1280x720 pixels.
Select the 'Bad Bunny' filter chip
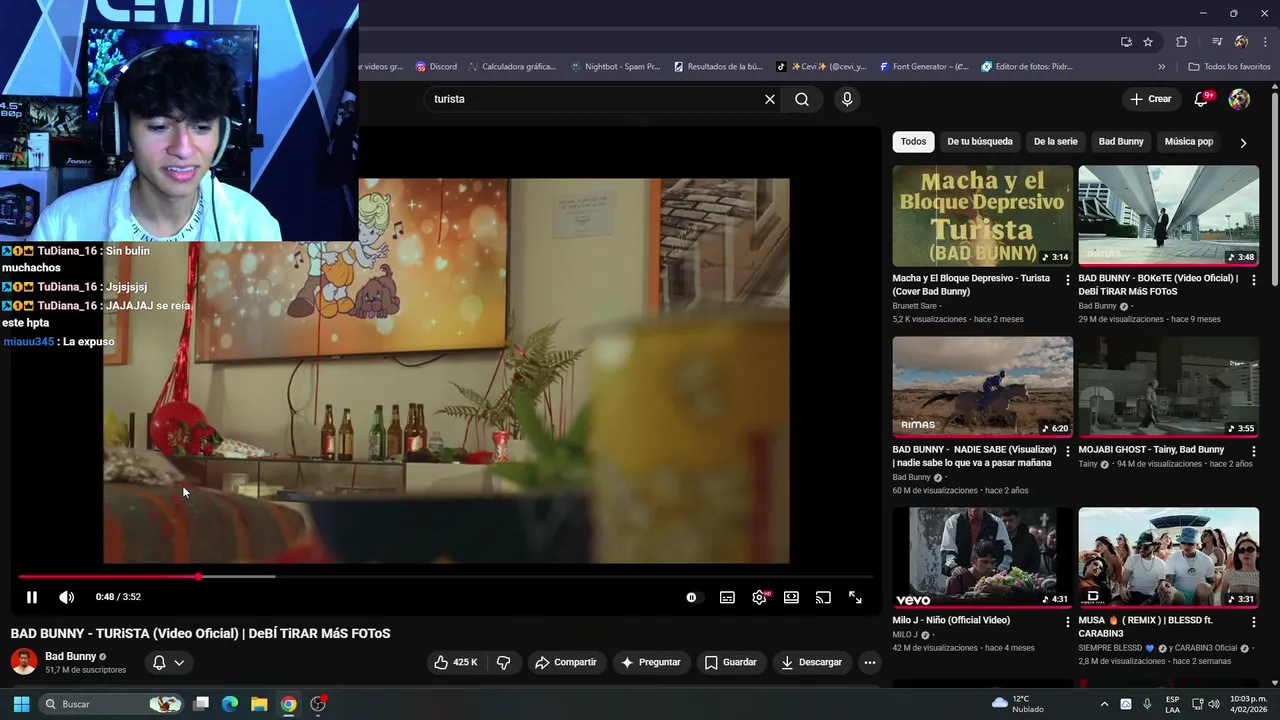pyautogui.click(x=1121, y=142)
